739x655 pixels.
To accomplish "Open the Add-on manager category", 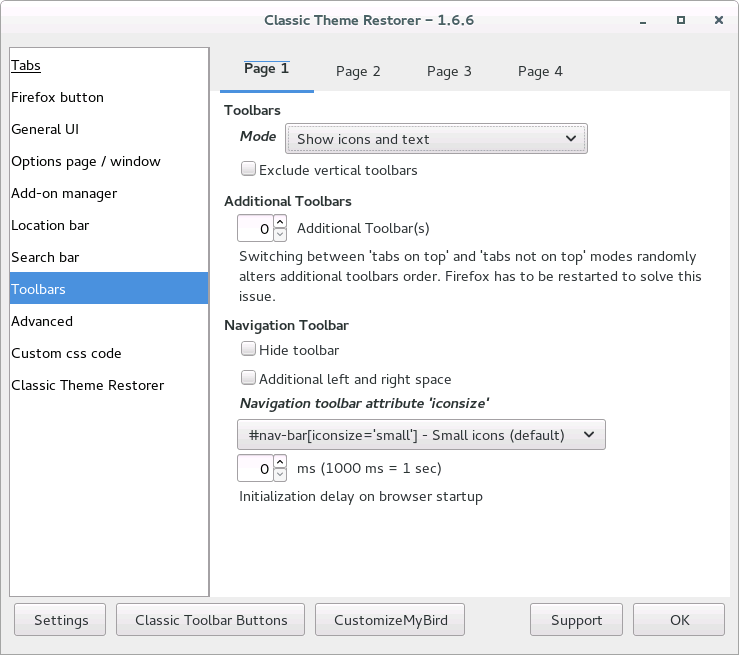I will click(109, 194).
